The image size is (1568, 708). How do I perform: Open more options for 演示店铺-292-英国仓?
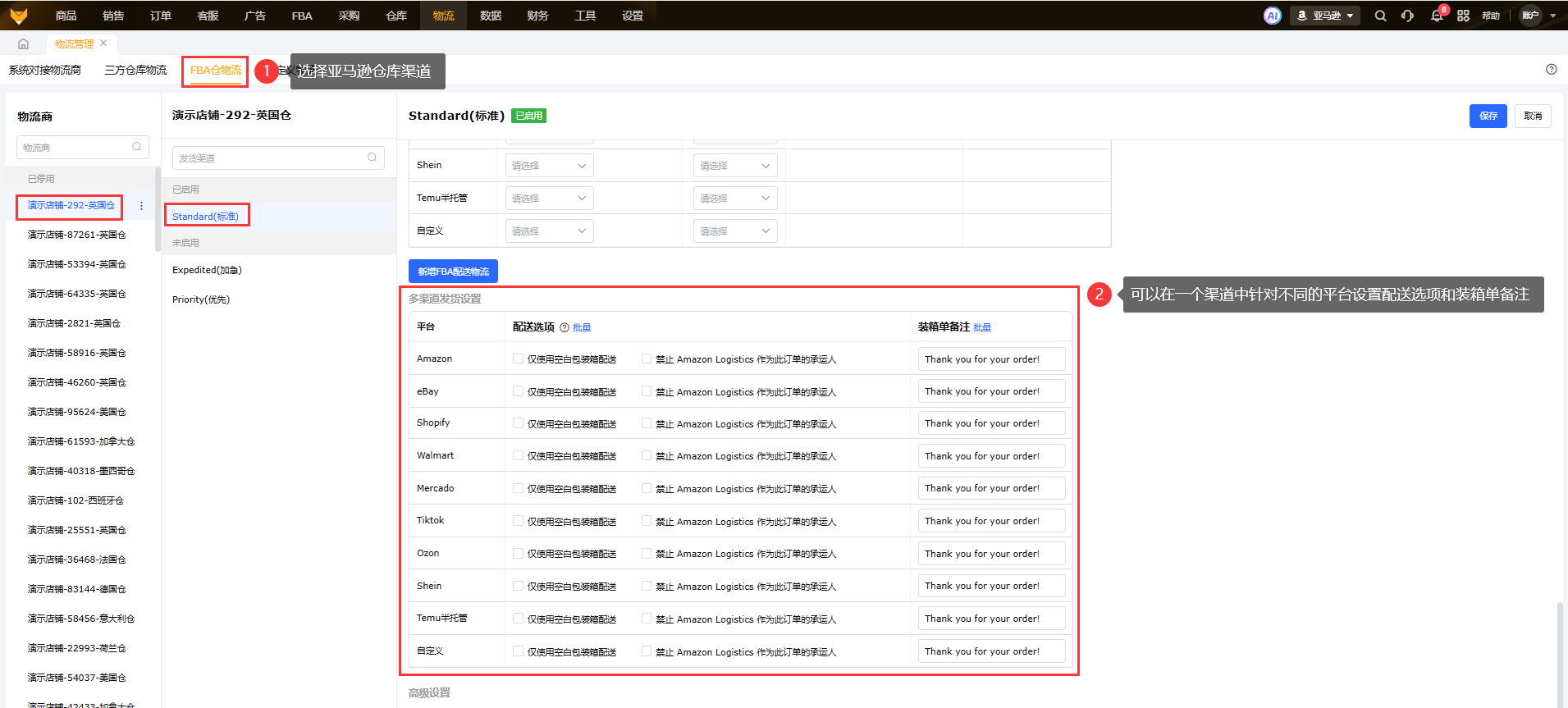(x=141, y=206)
